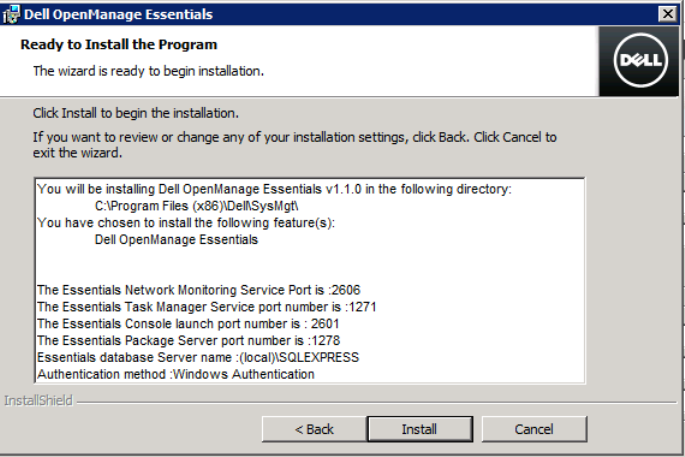Click the Task Manager Service port 1271 line
The height and width of the screenshot is (457, 685).
[207, 307]
